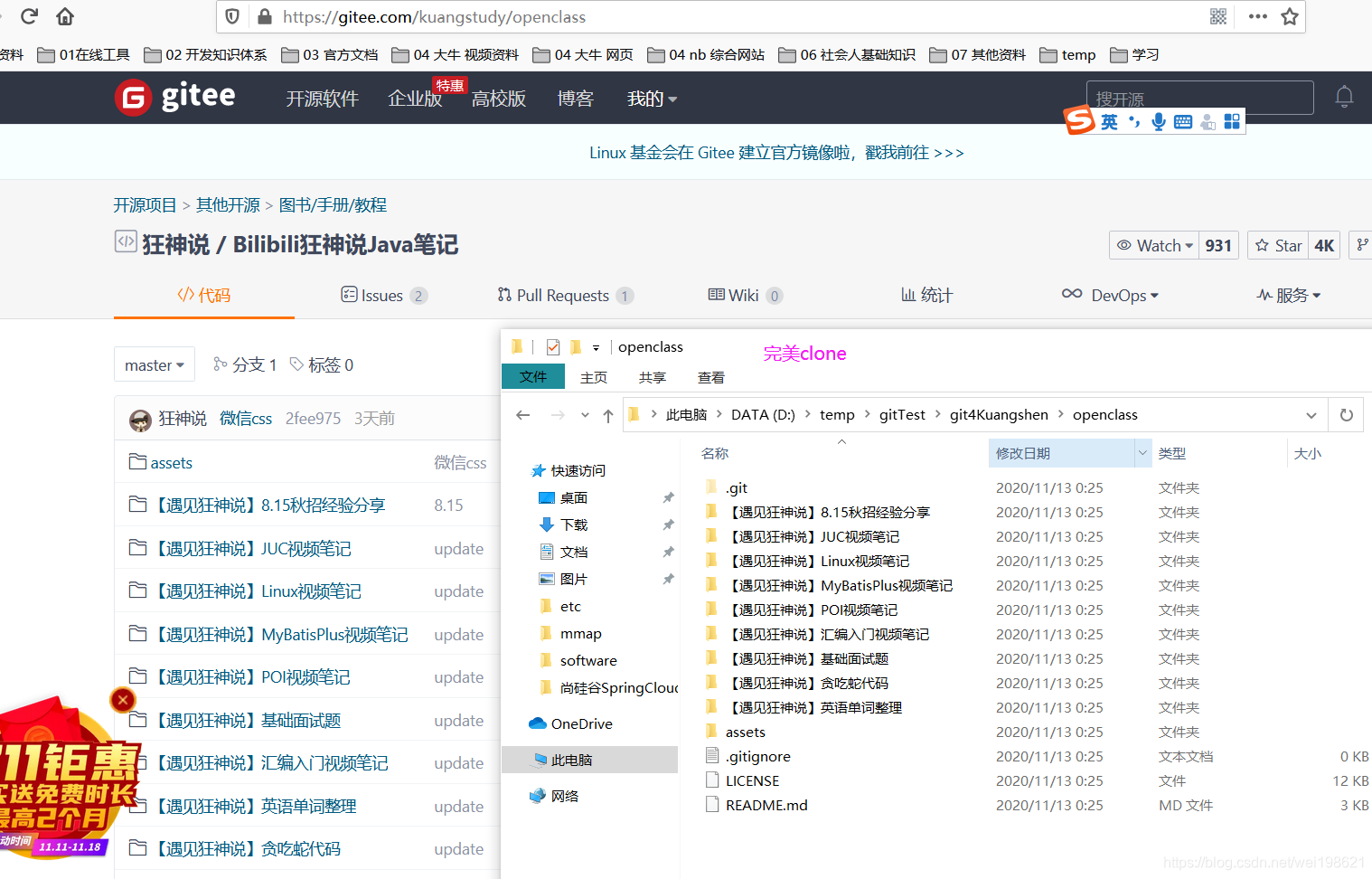The height and width of the screenshot is (879, 1372).
Task: Open the master branch dropdown
Action: (155, 365)
